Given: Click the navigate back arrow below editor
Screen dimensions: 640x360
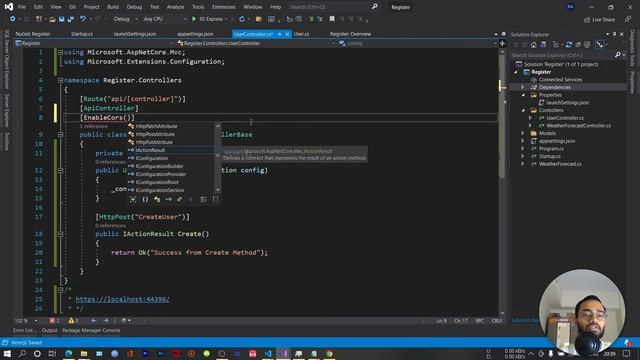Looking at the screenshot, I should 93,320.
